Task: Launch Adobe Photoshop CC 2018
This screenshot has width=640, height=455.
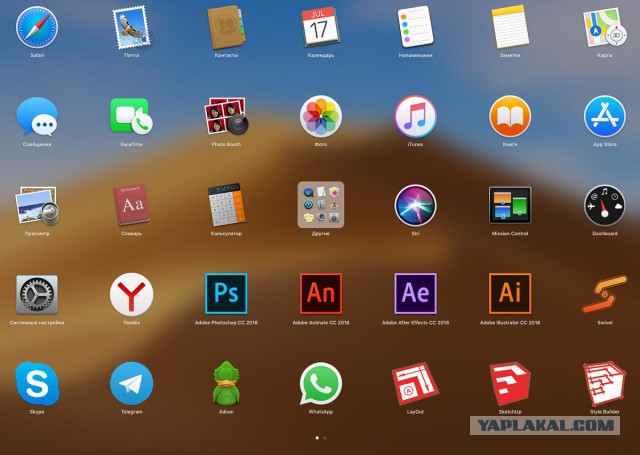Action: click(226, 294)
